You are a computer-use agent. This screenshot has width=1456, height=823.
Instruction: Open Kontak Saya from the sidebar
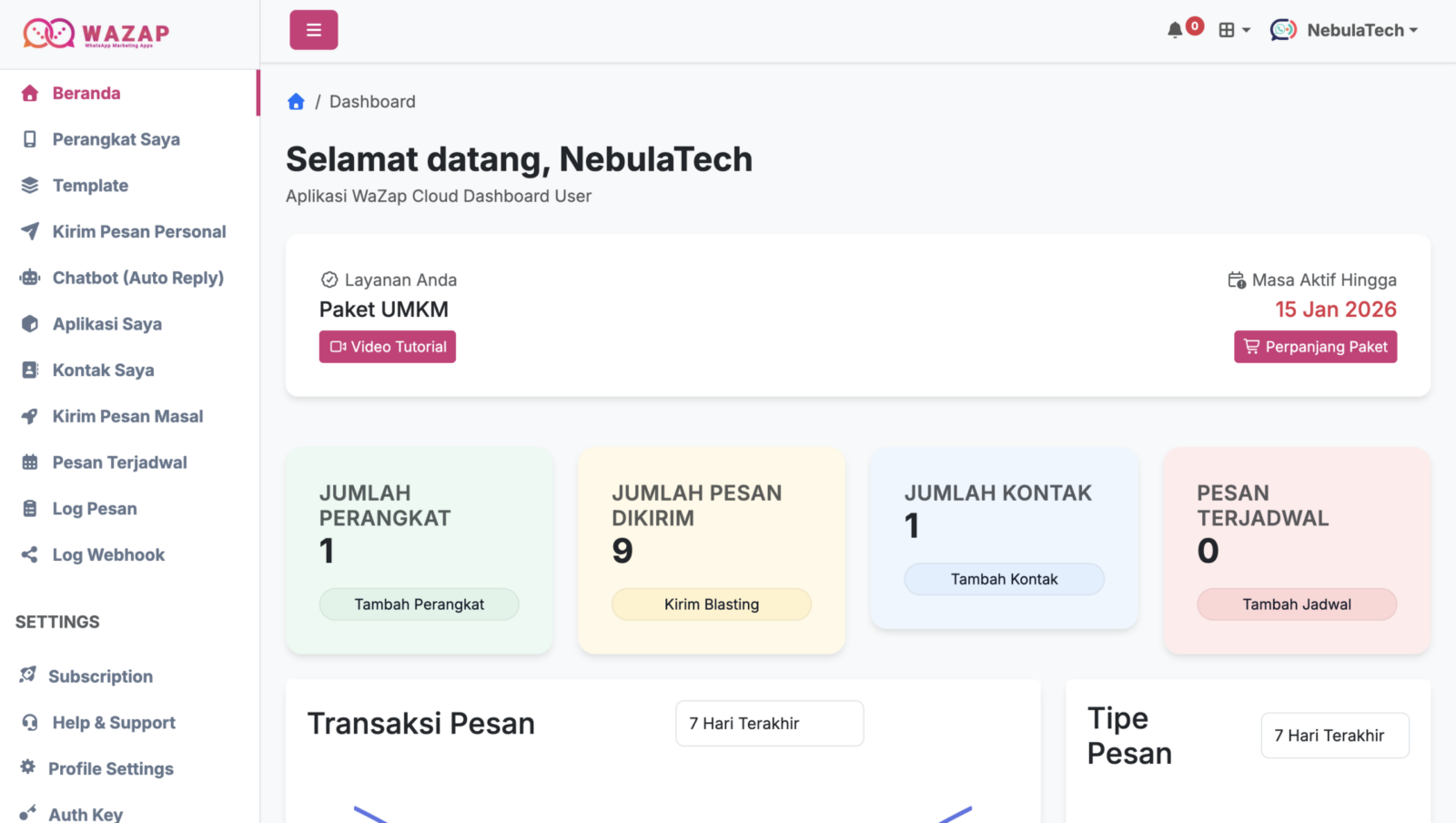(102, 370)
